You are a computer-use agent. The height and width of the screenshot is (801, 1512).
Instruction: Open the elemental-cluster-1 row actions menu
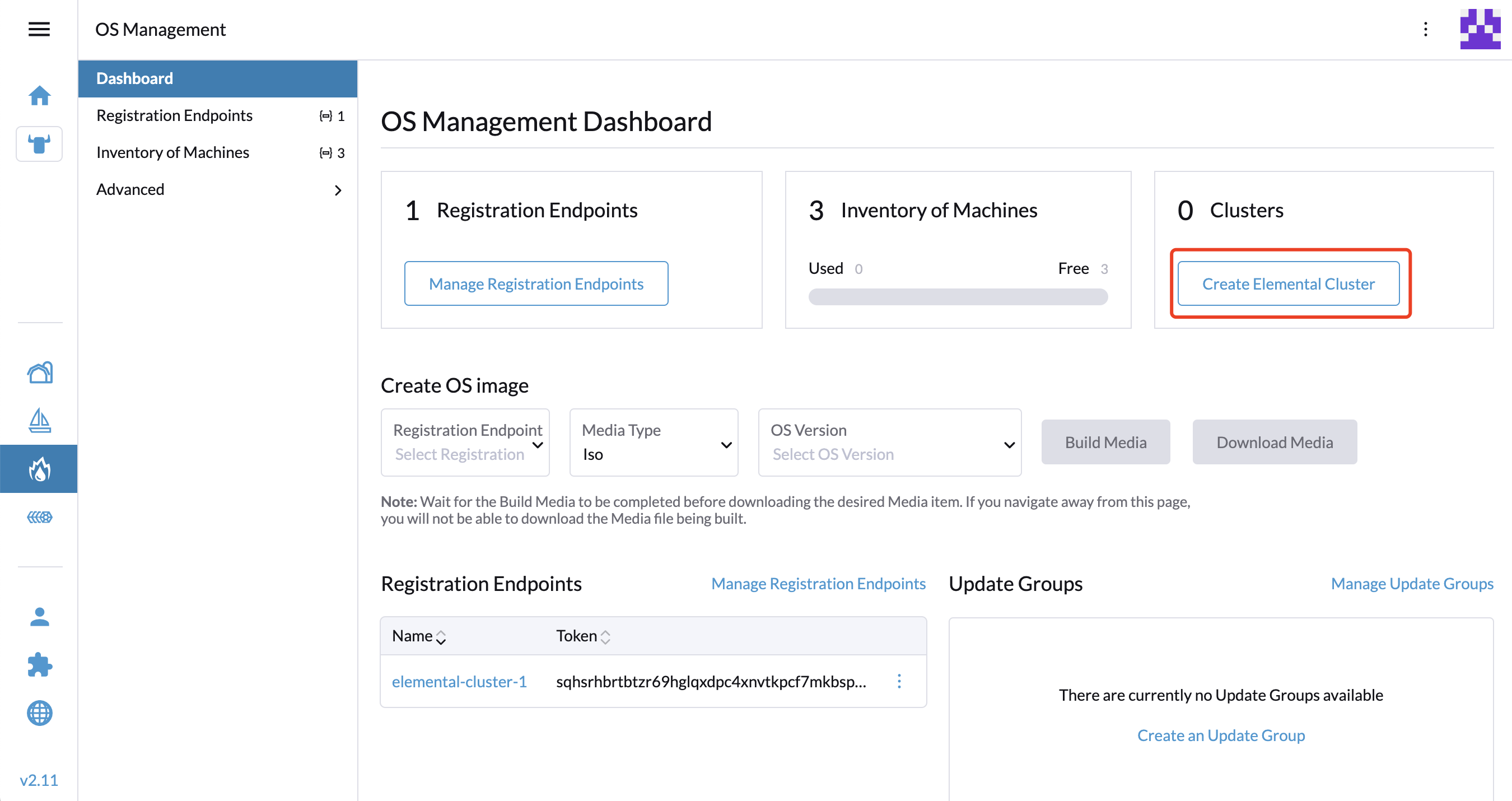coord(899,681)
